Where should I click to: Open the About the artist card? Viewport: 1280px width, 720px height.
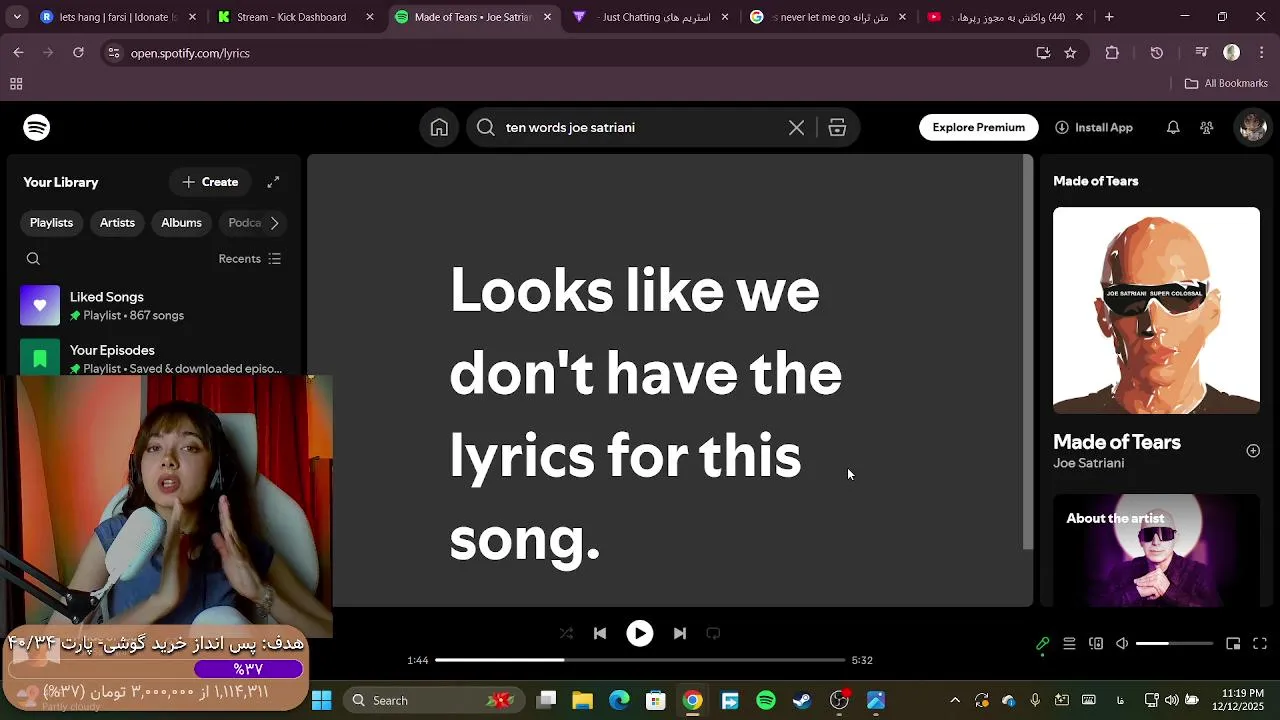tap(1156, 550)
